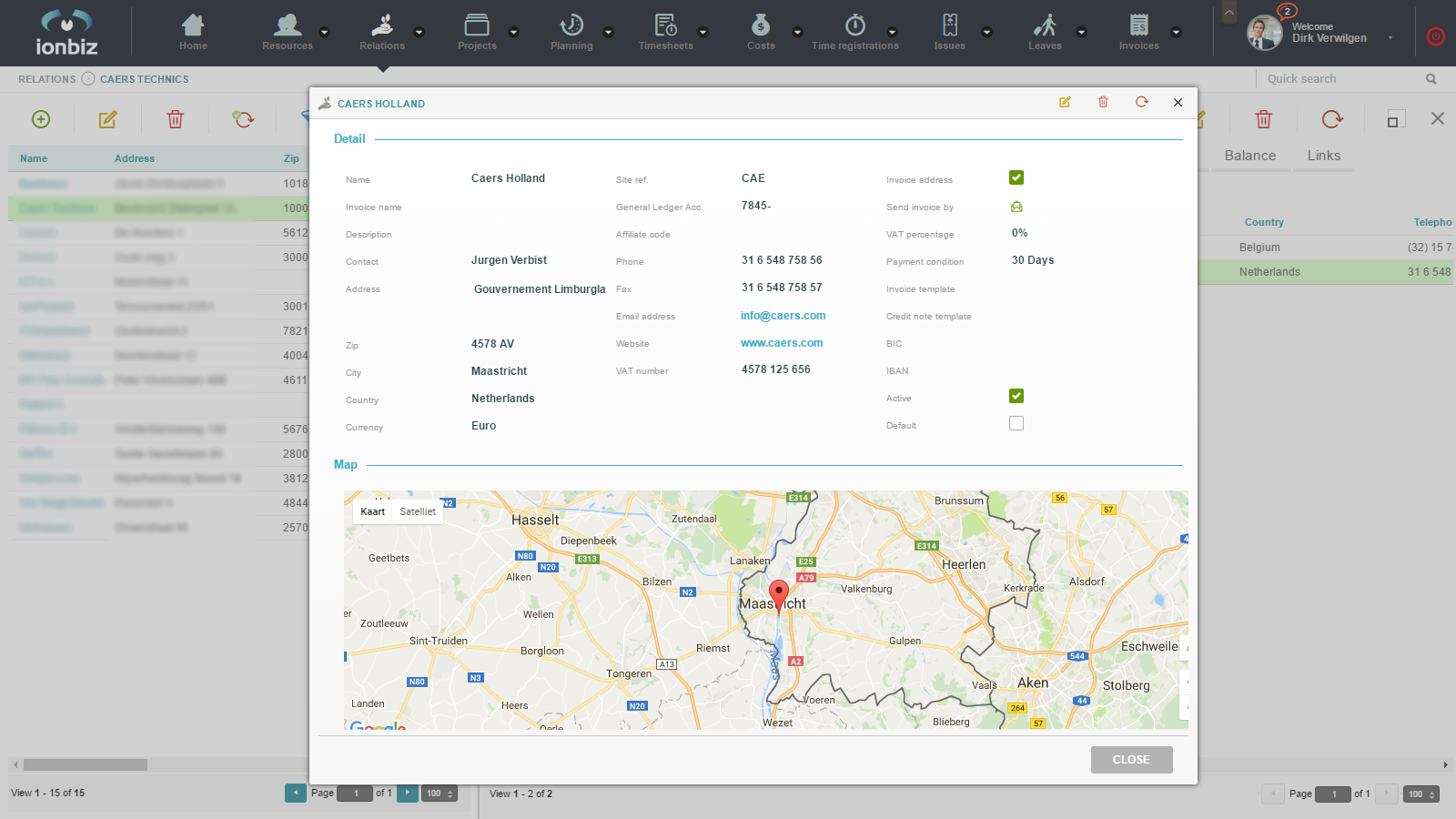Expand the Costs dropdown arrow
1456x819 pixels.
pyautogui.click(x=797, y=33)
